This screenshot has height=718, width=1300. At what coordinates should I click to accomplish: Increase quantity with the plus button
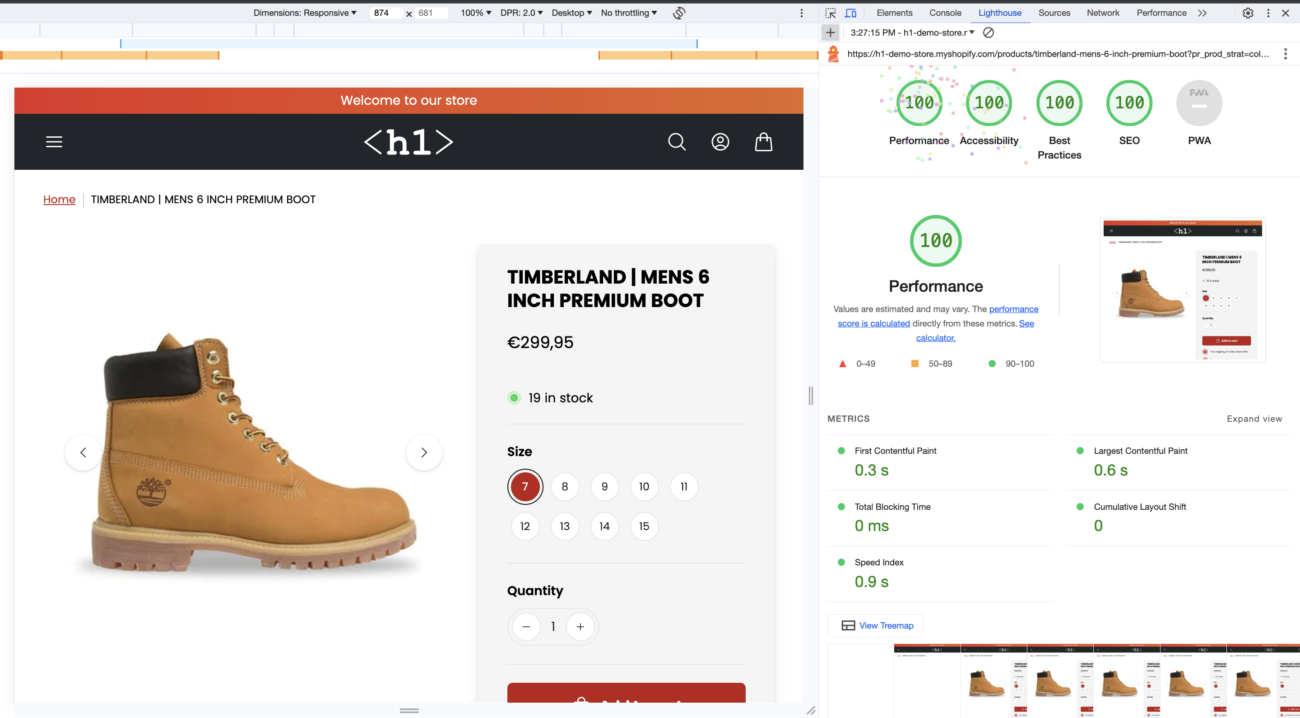[x=580, y=627]
